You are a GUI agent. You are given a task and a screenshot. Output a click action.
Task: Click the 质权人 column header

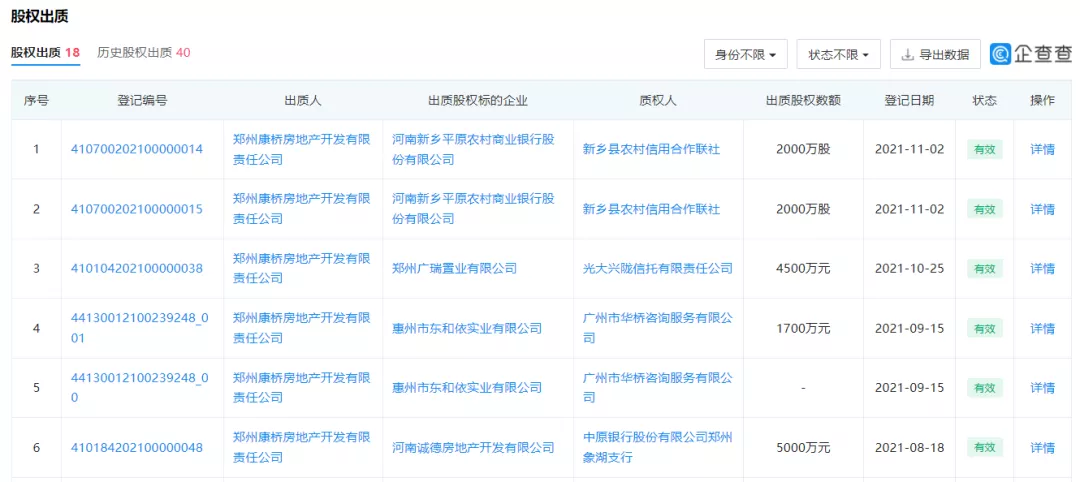[x=658, y=101]
